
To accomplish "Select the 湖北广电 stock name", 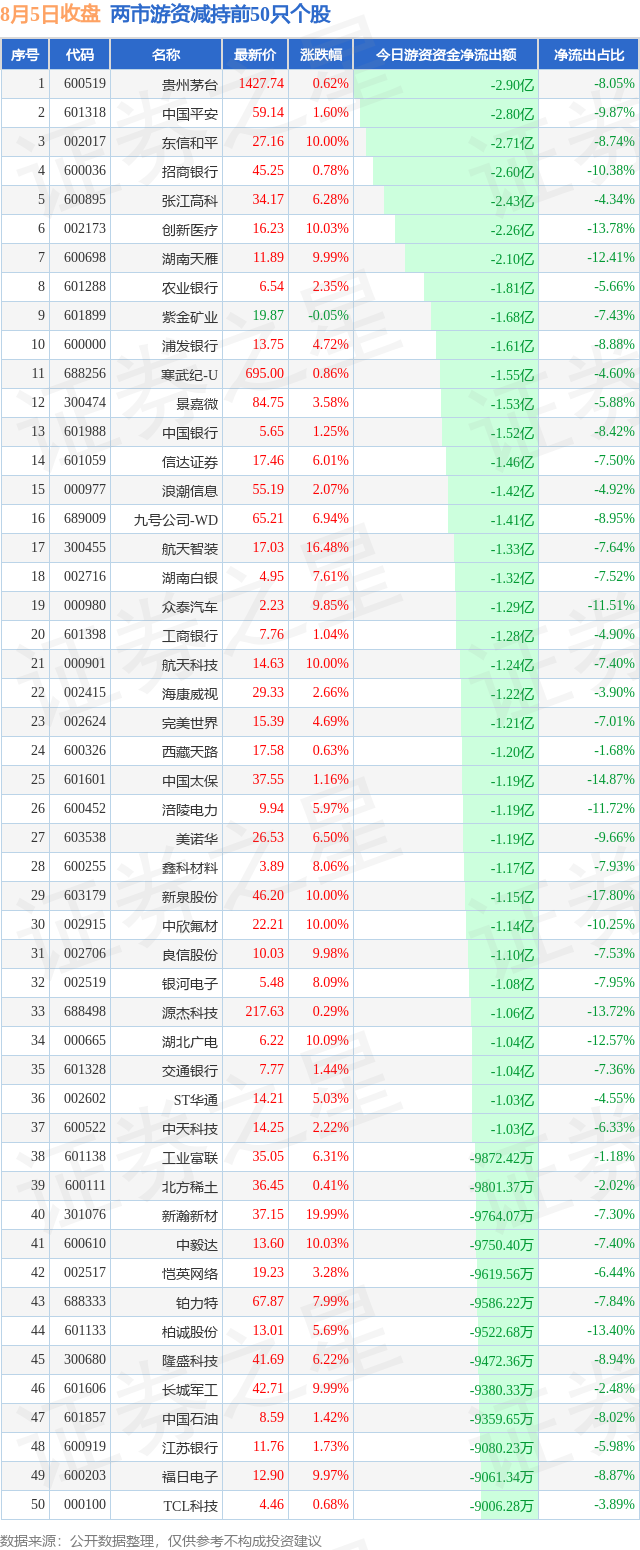I will click(190, 1041).
